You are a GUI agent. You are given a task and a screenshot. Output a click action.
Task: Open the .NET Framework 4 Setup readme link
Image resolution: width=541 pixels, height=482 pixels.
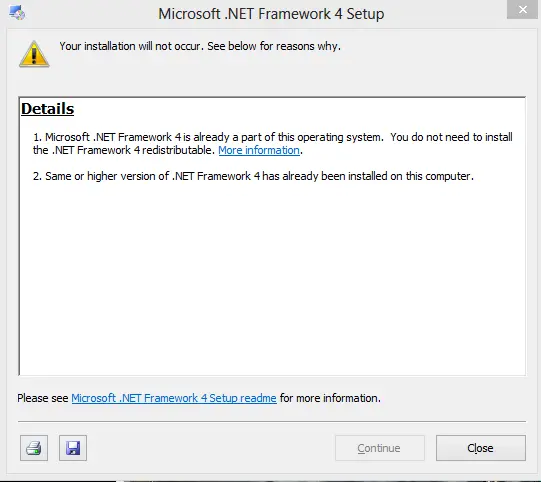174,398
